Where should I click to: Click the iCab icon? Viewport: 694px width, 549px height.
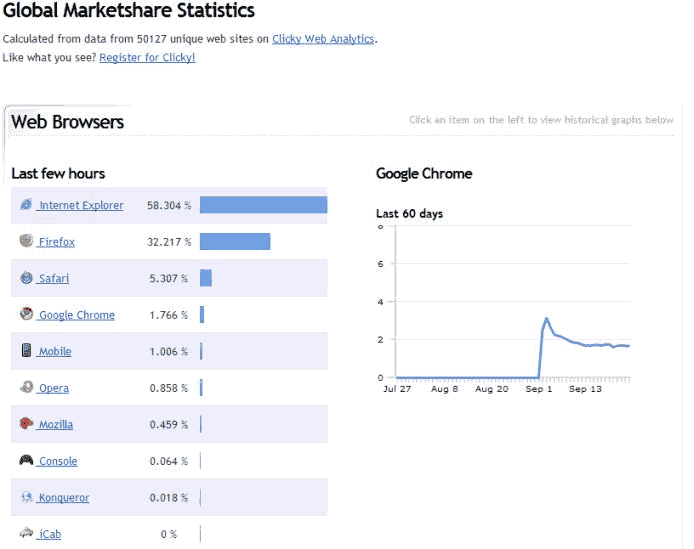pyautogui.click(x=27, y=533)
